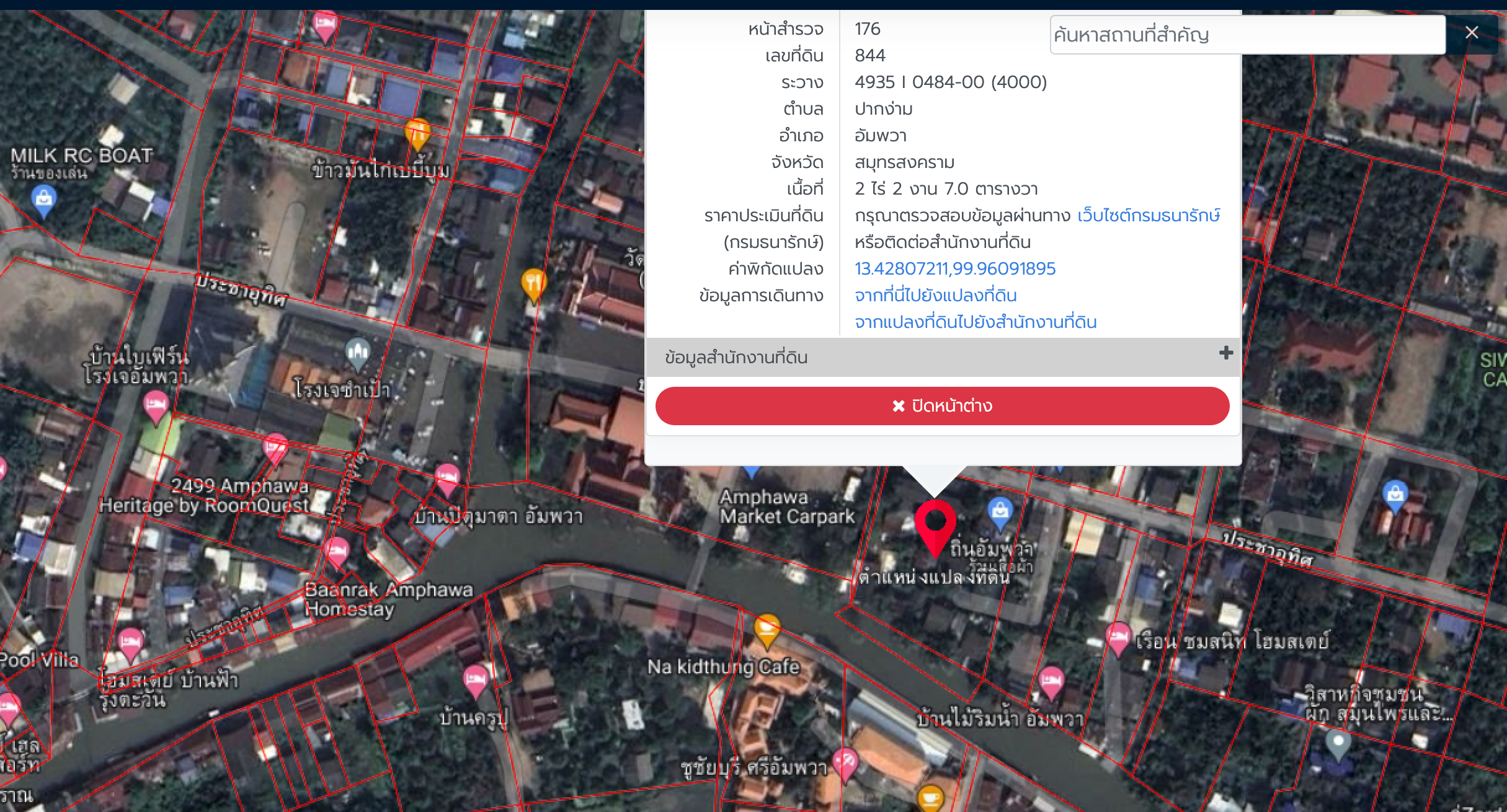This screenshot has height=812, width=1507.
Task: Click ถิ่นอัมพวา blue shopping bag marker
Action: click(x=1000, y=513)
